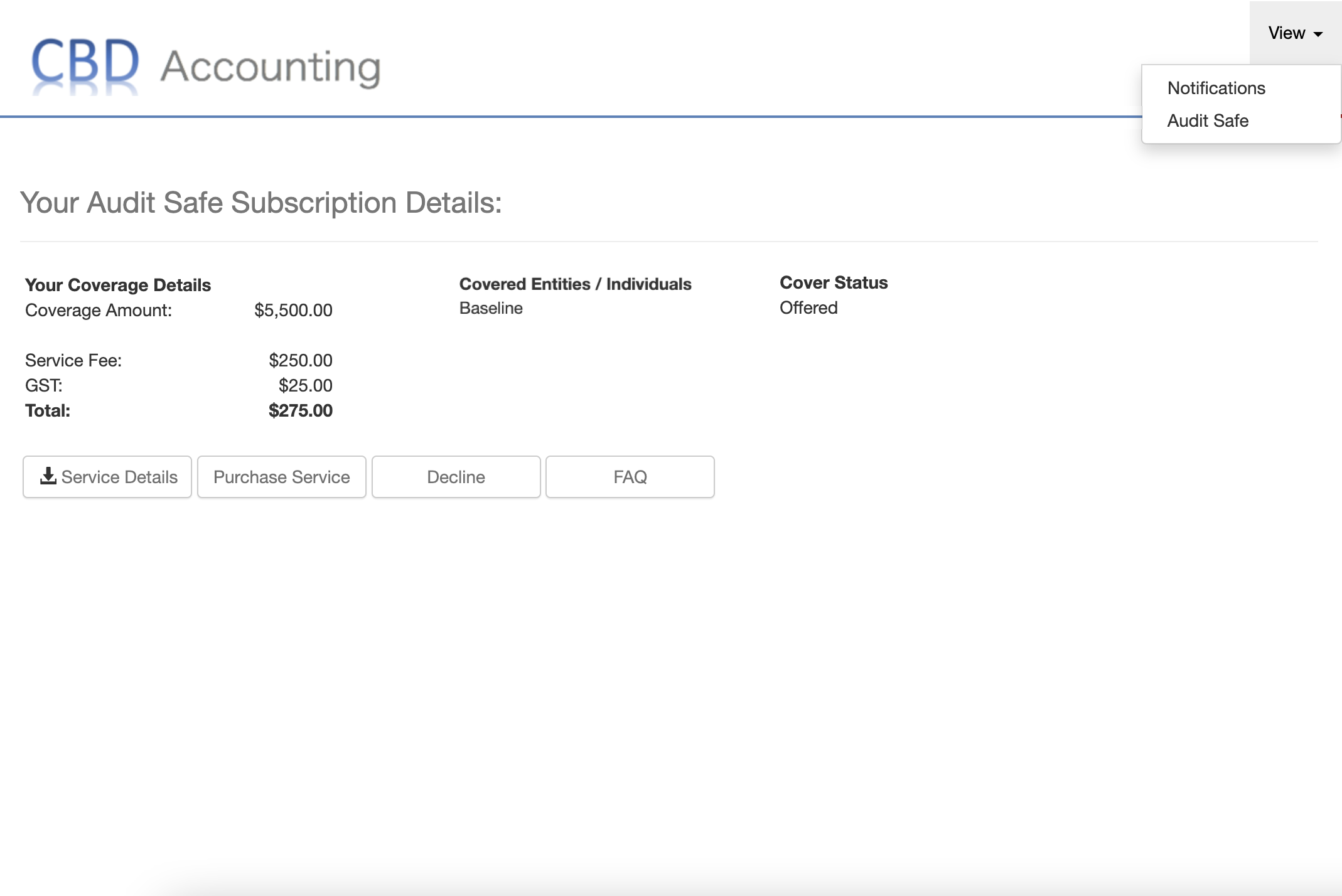
Task: Click the Purchase Service button
Action: tap(281, 476)
